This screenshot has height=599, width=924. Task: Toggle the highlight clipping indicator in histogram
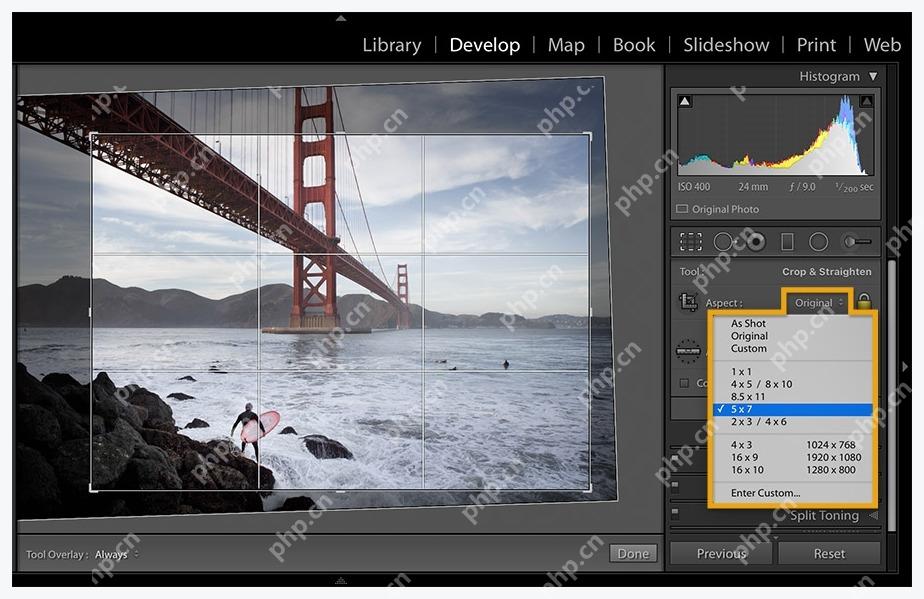866,101
